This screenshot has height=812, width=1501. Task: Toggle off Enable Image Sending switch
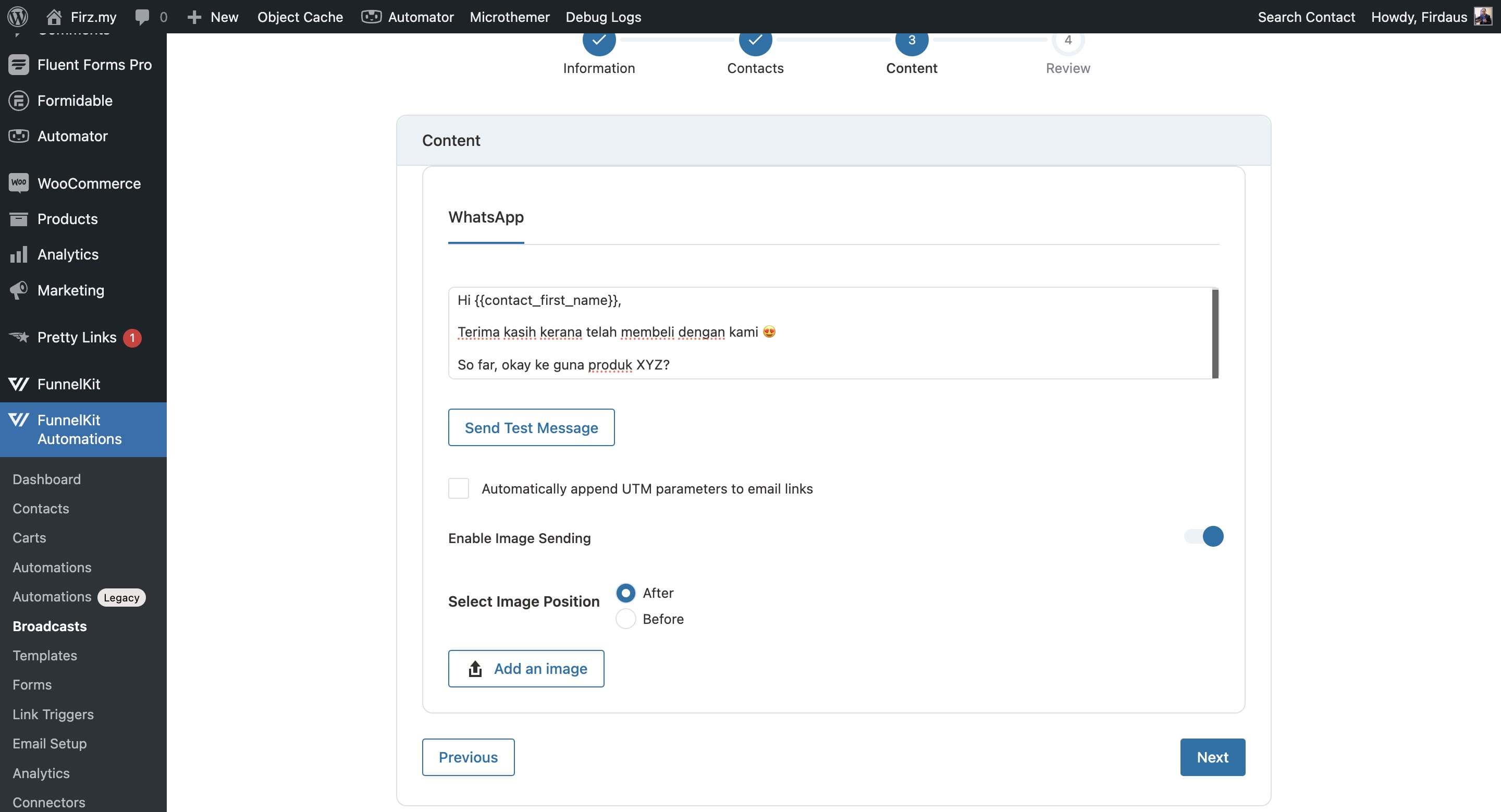(x=1204, y=536)
